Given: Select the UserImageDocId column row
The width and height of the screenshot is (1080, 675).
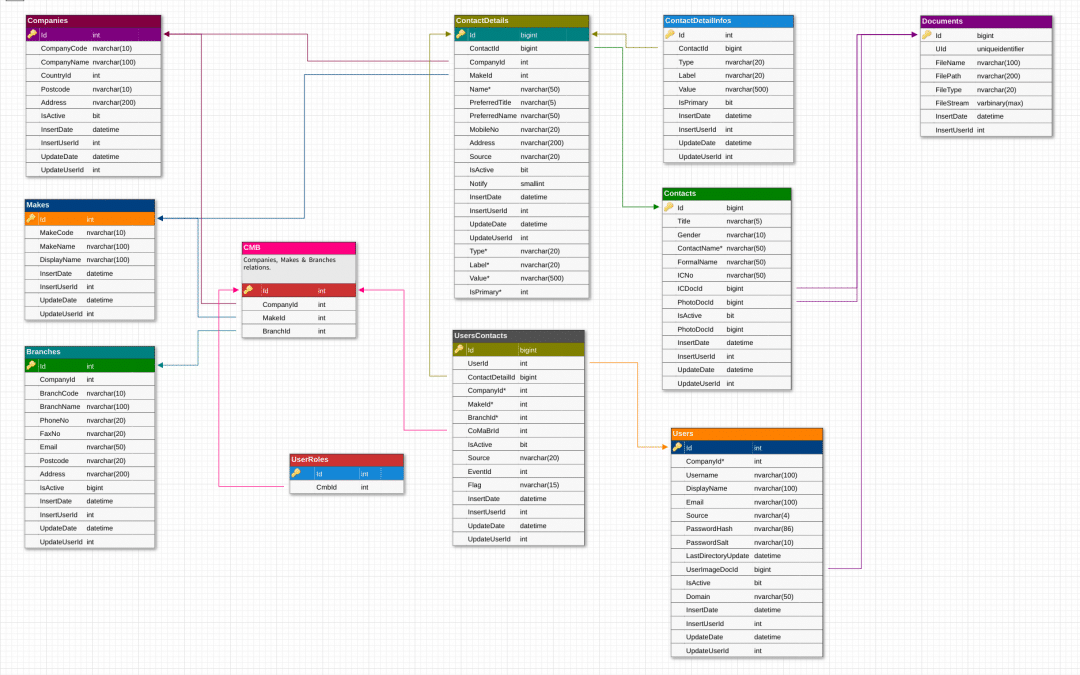Looking at the screenshot, I should (747, 570).
